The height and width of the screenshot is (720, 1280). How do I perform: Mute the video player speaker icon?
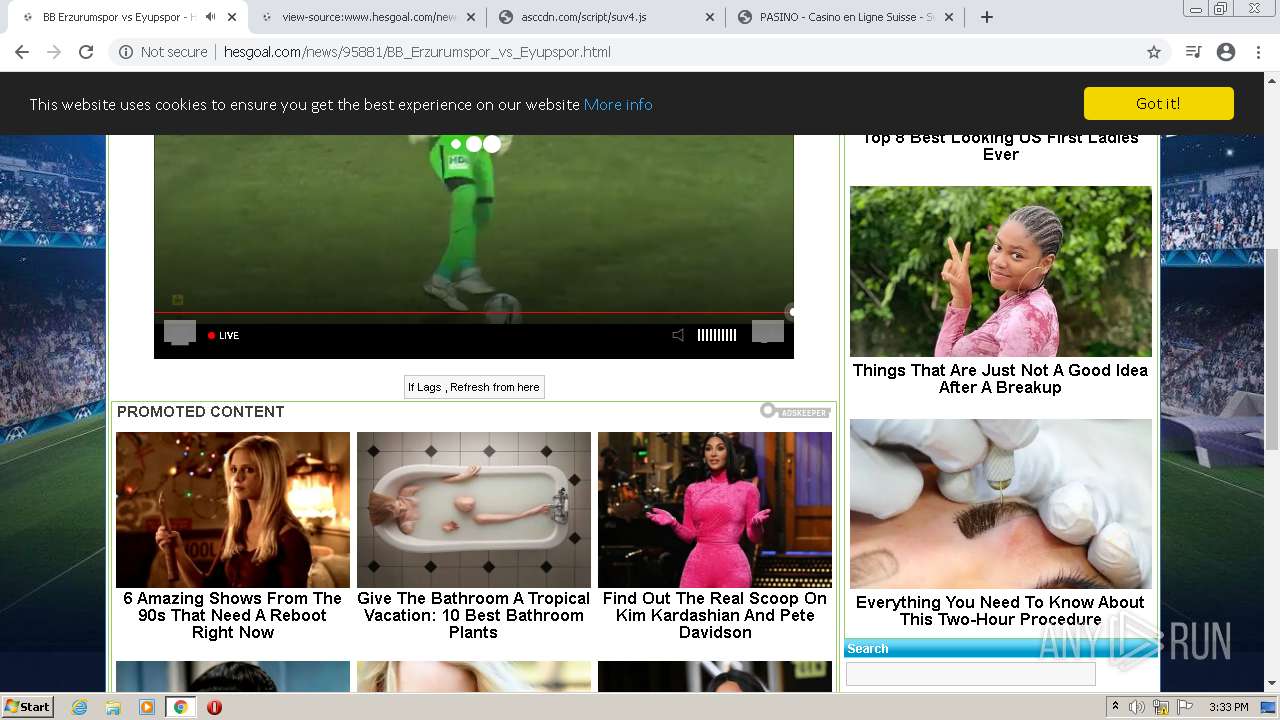pyautogui.click(x=678, y=335)
